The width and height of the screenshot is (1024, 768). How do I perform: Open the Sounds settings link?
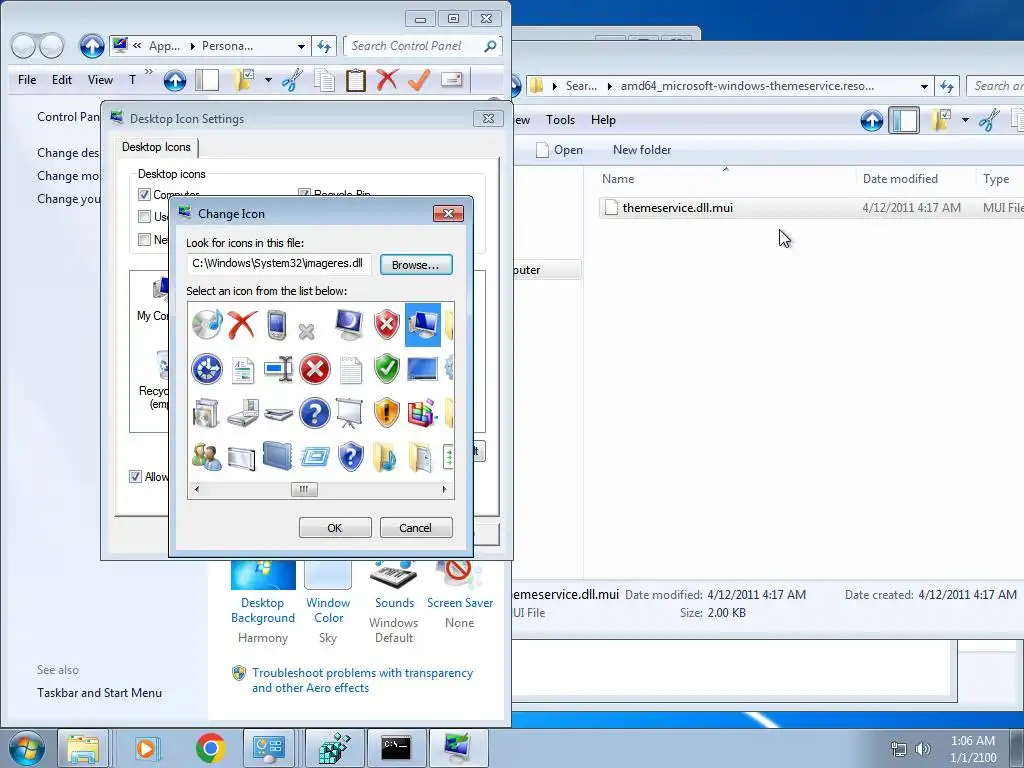(394, 603)
